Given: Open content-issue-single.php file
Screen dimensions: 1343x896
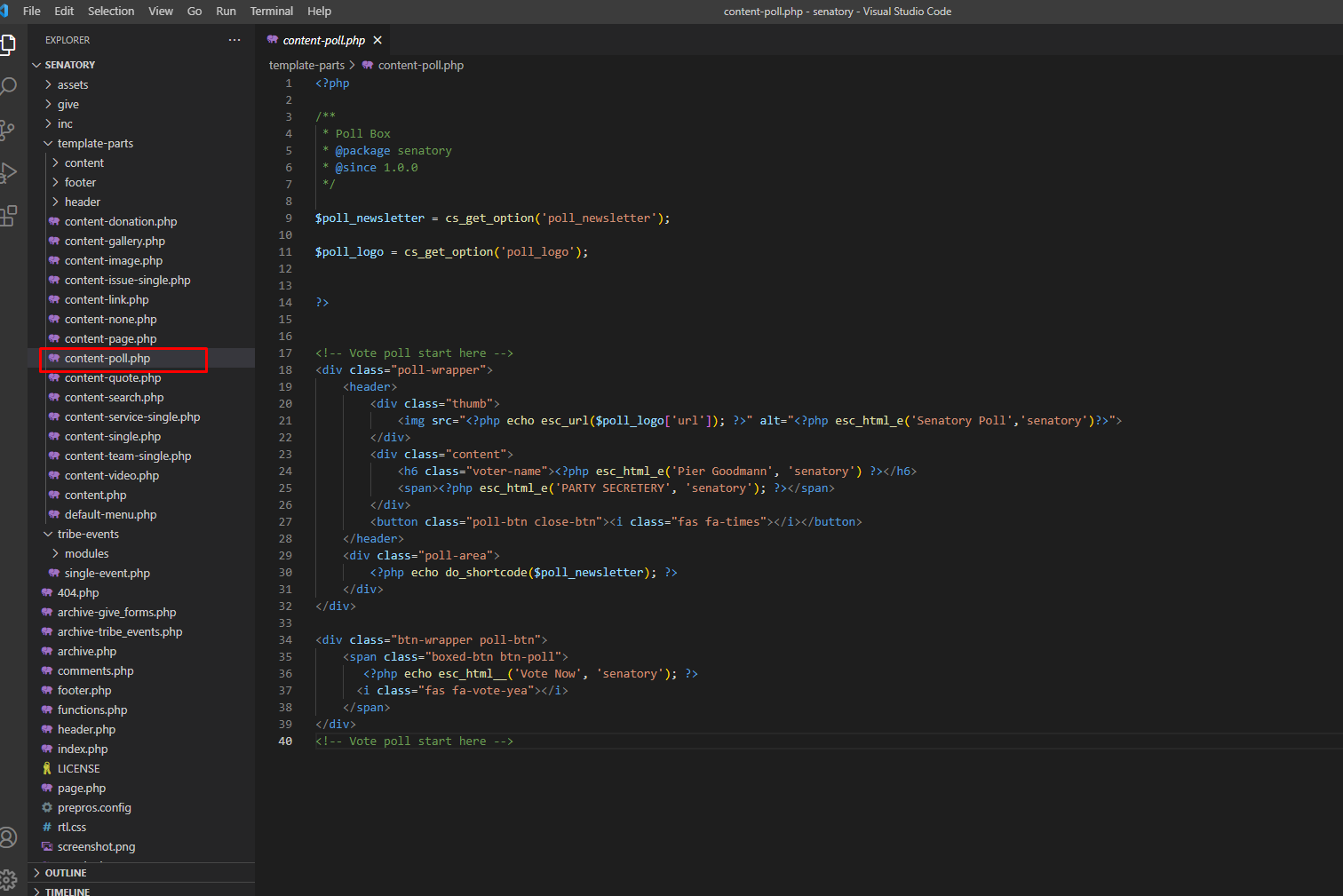Looking at the screenshot, I should (141, 280).
